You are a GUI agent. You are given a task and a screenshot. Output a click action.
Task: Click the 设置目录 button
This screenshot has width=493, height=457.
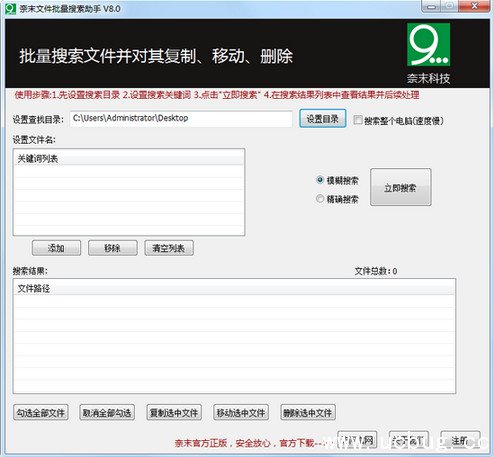(322, 119)
